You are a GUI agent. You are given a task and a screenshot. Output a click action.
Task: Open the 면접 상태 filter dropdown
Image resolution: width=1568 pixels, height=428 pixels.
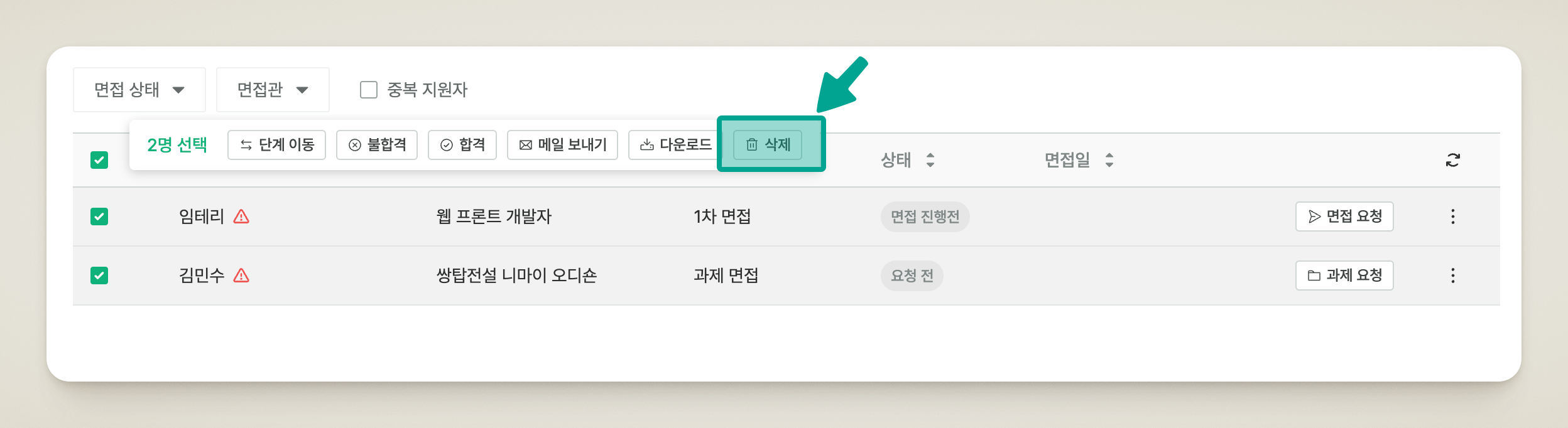[139, 90]
